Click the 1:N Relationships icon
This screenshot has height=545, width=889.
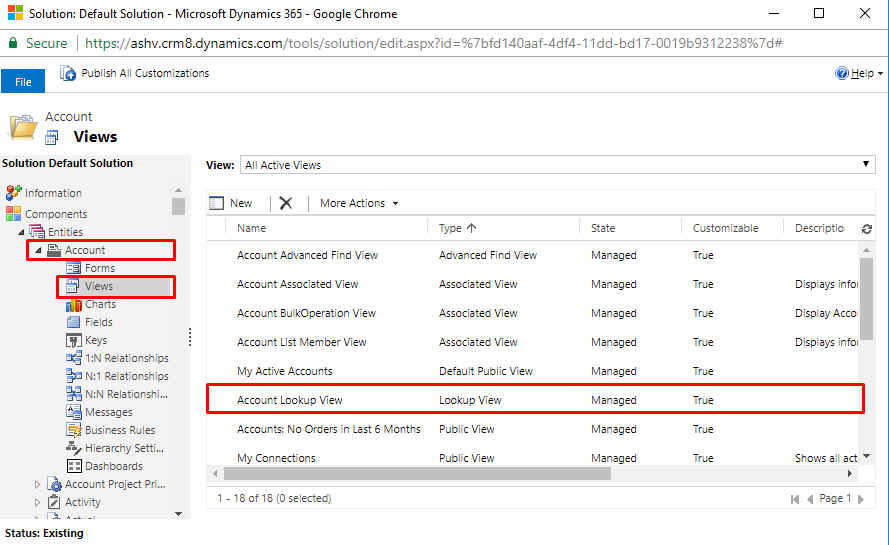click(x=74, y=358)
